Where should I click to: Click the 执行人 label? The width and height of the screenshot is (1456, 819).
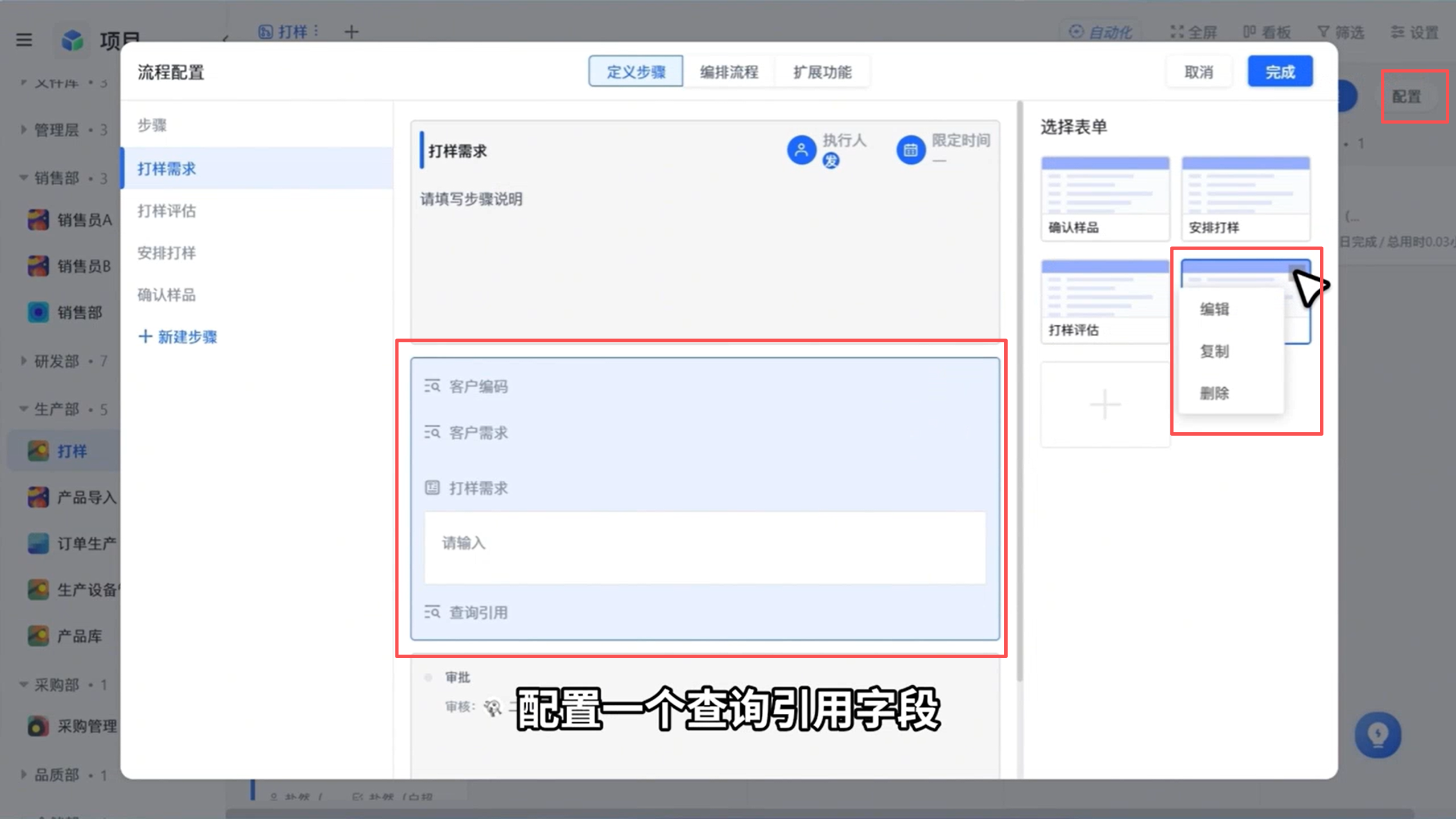844,140
